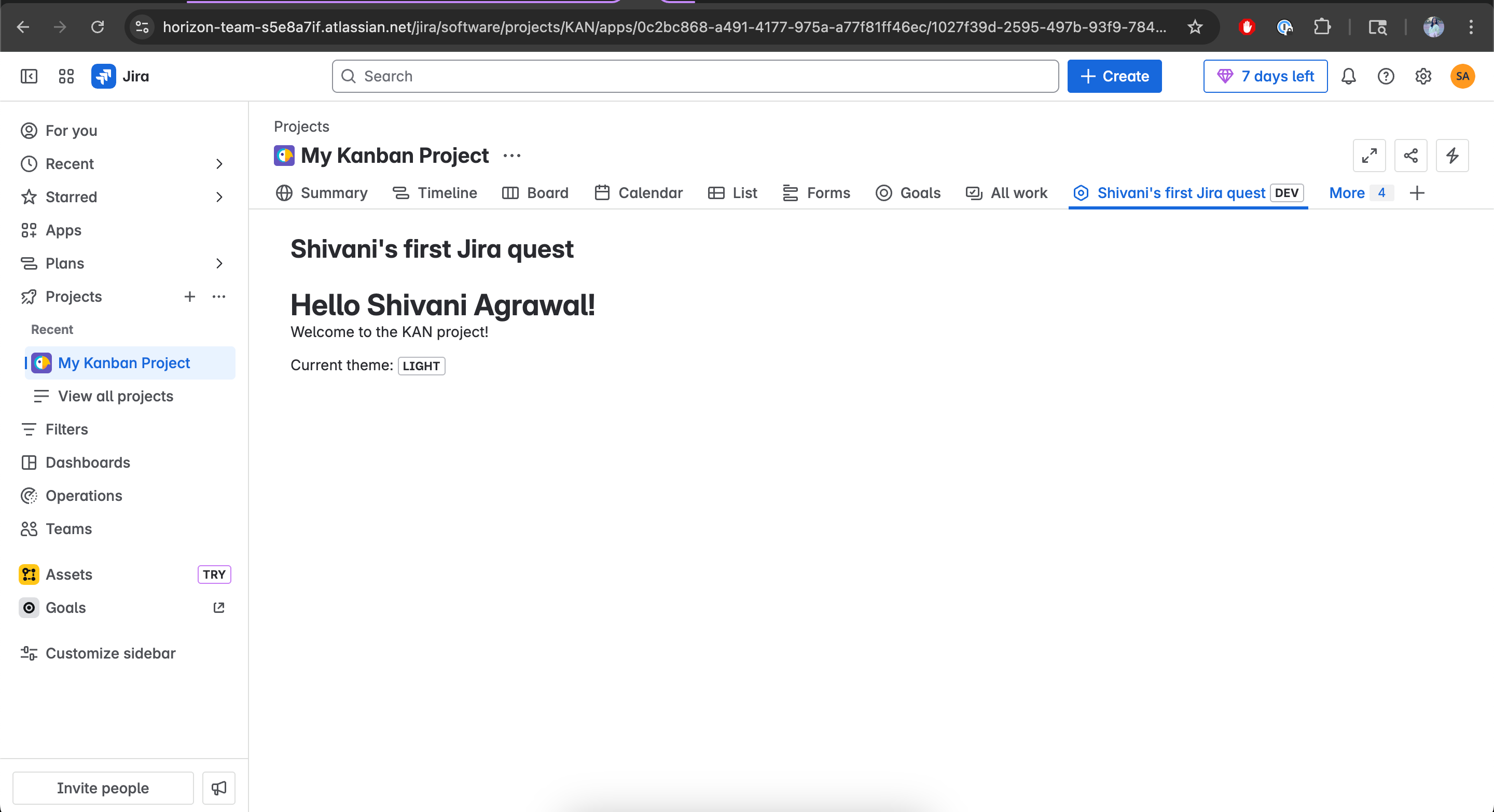Click the help question mark icon
The image size is (1494, 812).
coord(1386,76)
